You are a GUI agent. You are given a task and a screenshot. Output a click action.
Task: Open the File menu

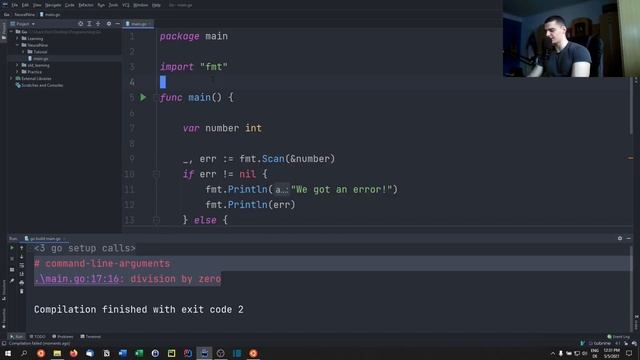tap(15, 5)
